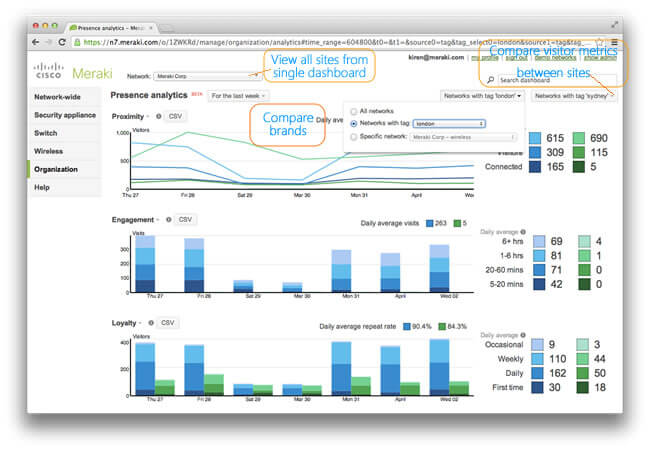Click the Engagement info icon
This screenshot has width=650, height=451.
coord(168,220)
